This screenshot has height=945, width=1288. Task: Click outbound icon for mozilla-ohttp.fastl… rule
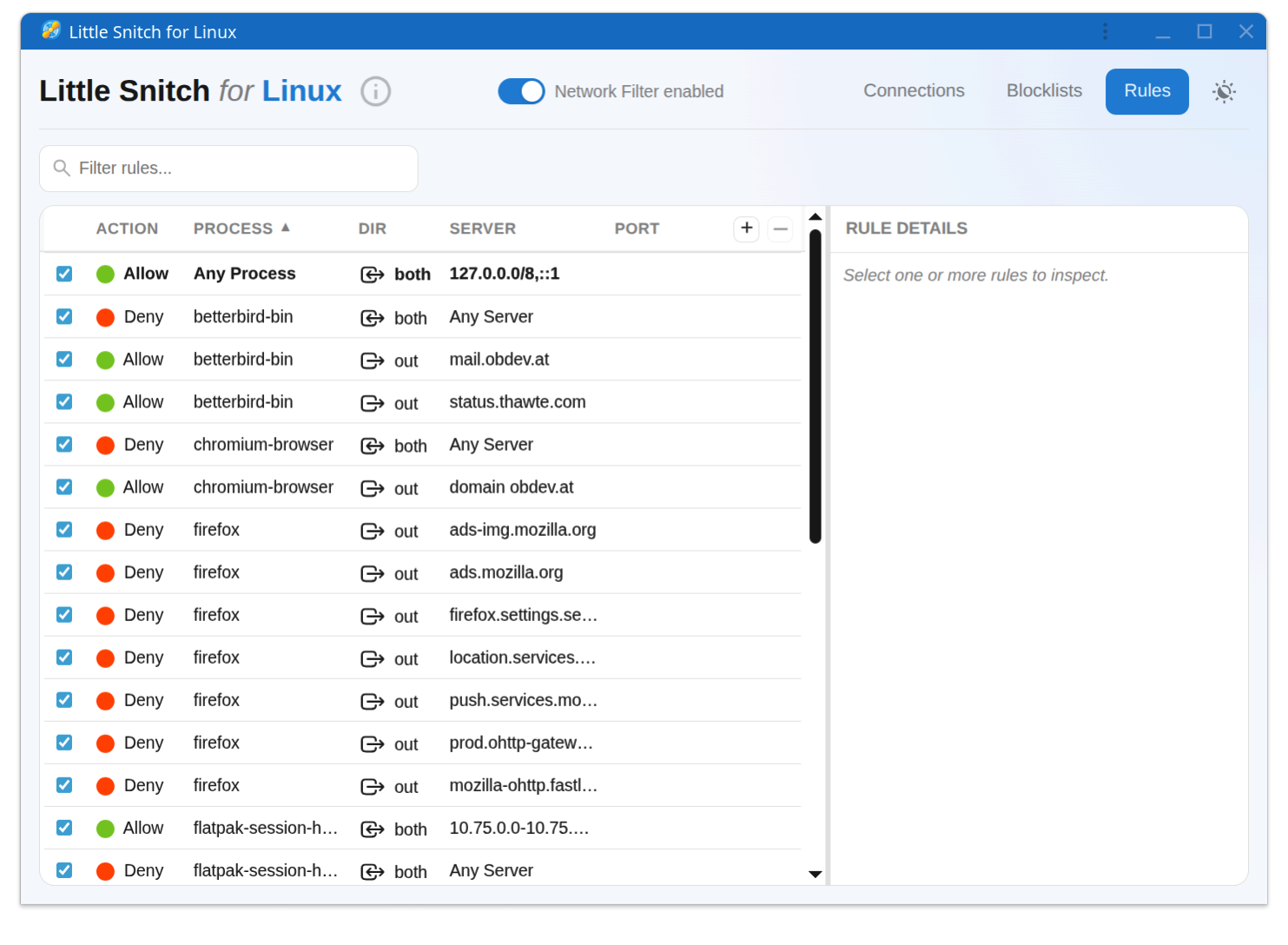(x=373, y=786)
